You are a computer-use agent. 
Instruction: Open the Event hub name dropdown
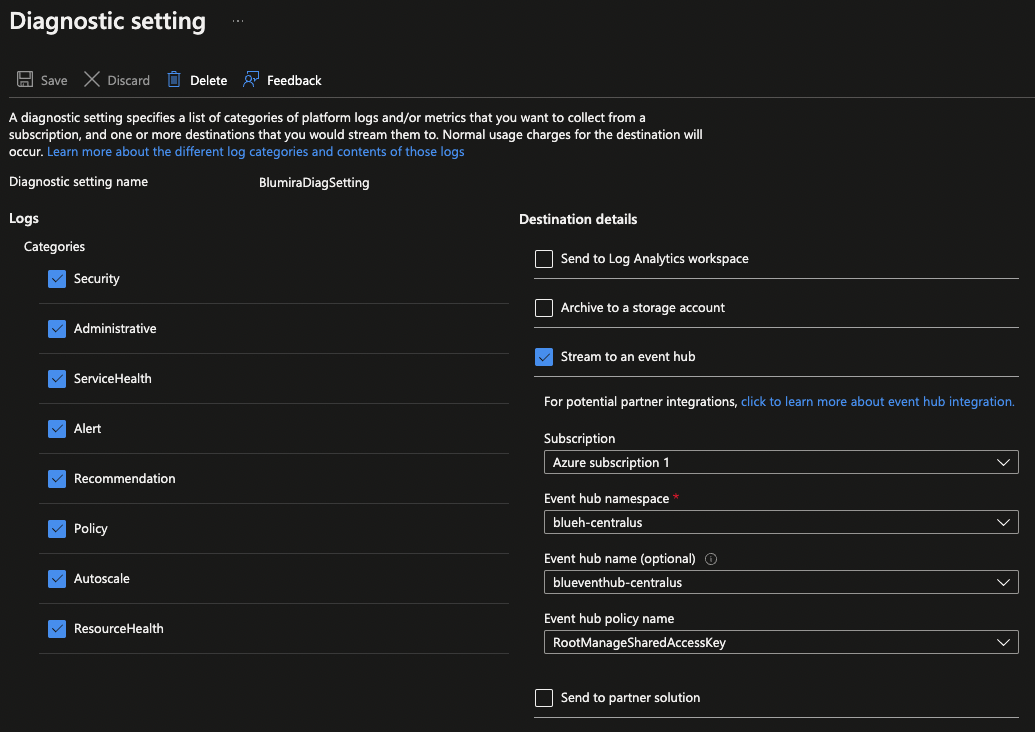tap(1002, 582)
